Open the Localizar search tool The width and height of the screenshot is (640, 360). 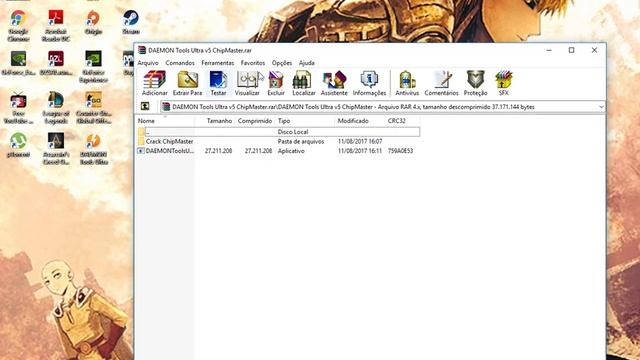coord(304,83)
